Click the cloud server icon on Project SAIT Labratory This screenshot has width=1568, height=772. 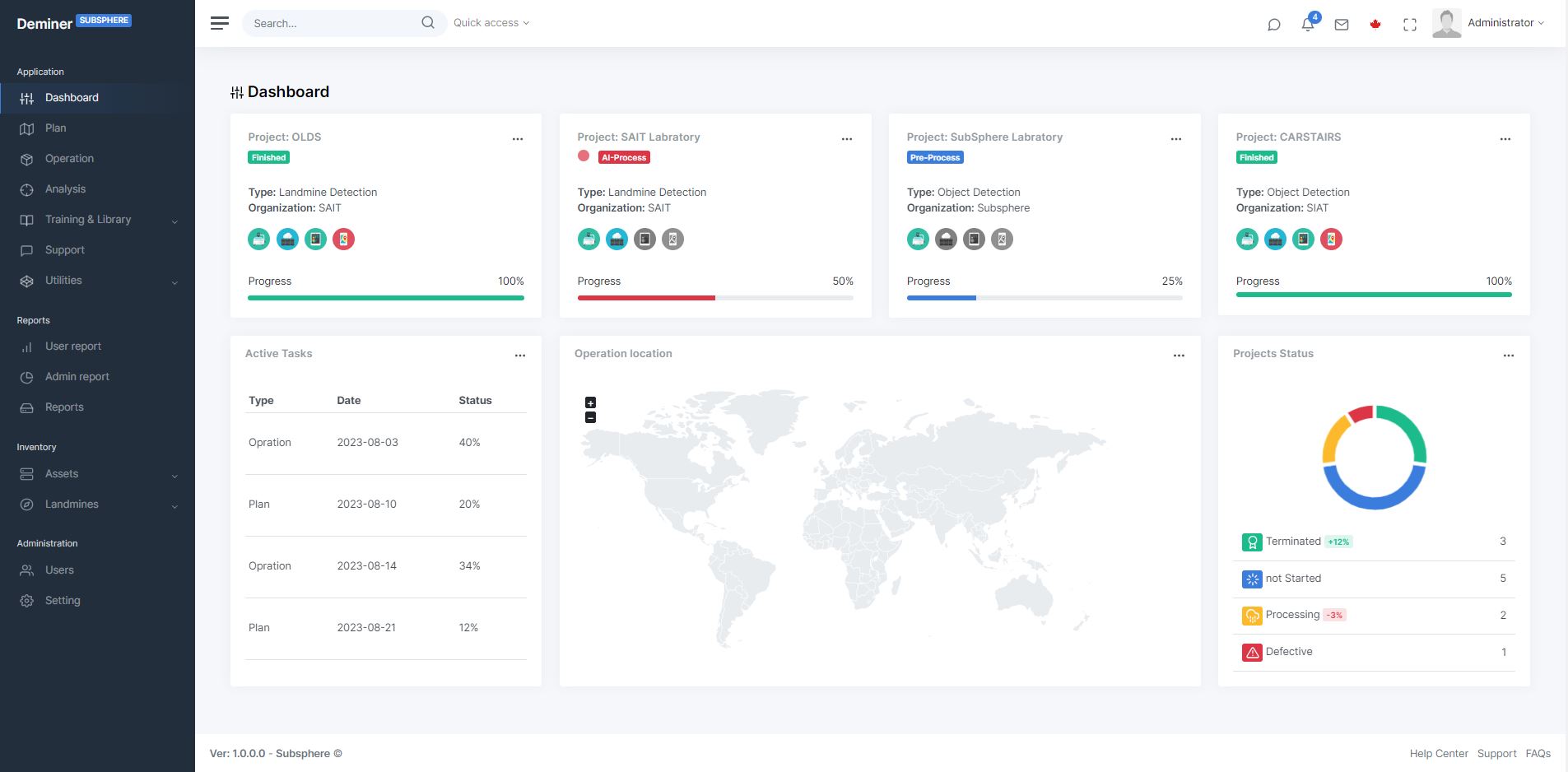point(616,239)
